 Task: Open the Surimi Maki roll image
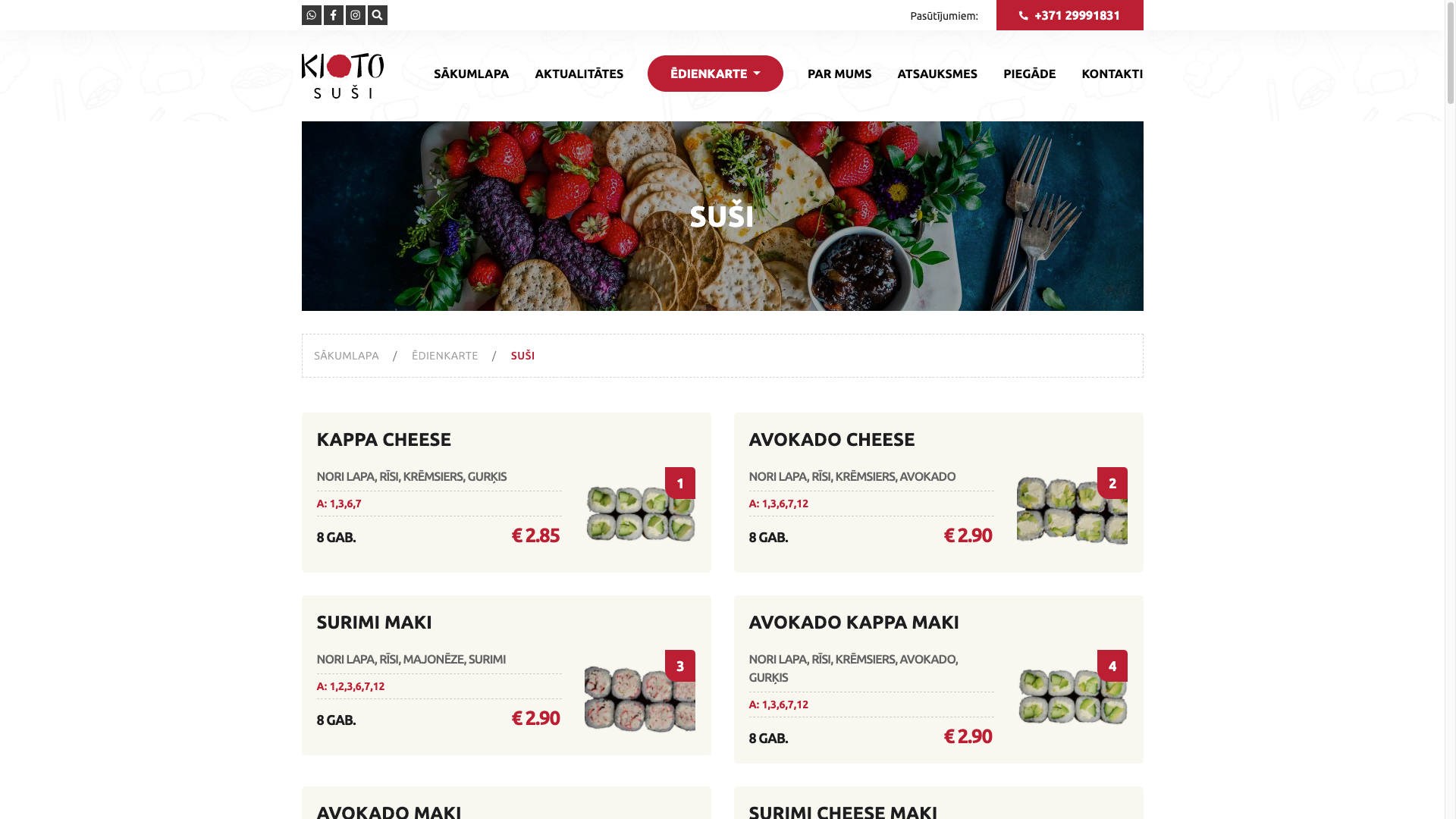coord(640,698)
